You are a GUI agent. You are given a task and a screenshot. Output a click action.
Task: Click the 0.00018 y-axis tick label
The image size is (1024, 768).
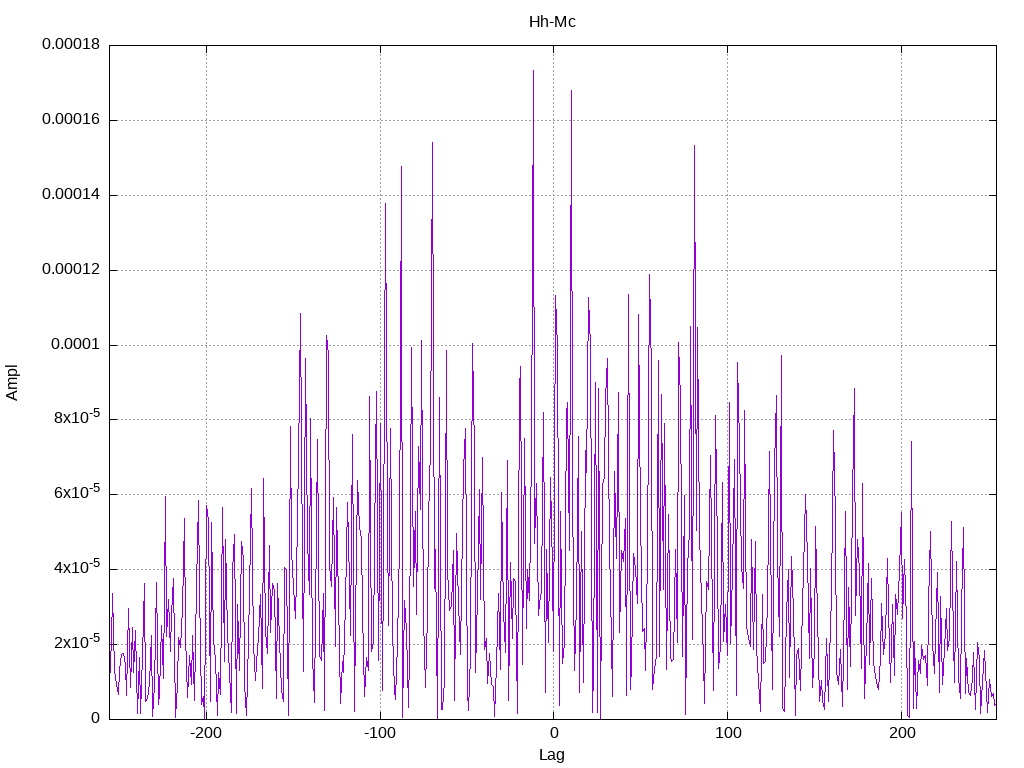click(71, 44)
